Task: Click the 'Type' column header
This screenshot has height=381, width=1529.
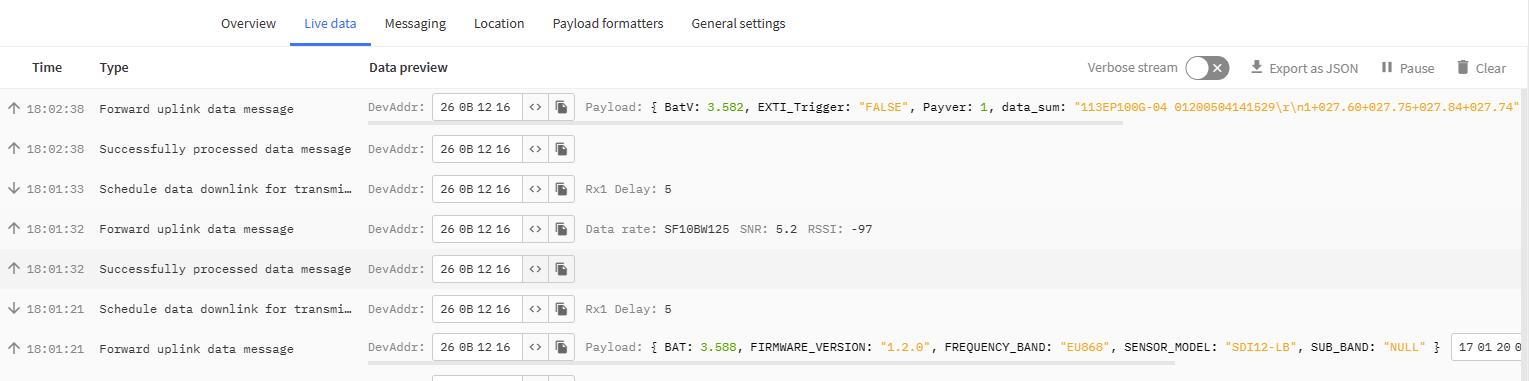Action: click(x=114, y=68)
